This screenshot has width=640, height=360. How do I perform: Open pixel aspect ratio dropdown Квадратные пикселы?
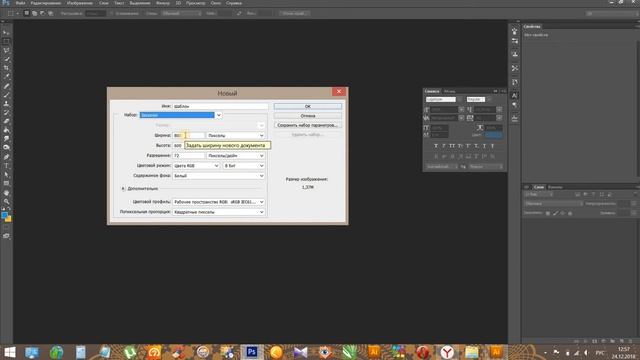point(219,212)
